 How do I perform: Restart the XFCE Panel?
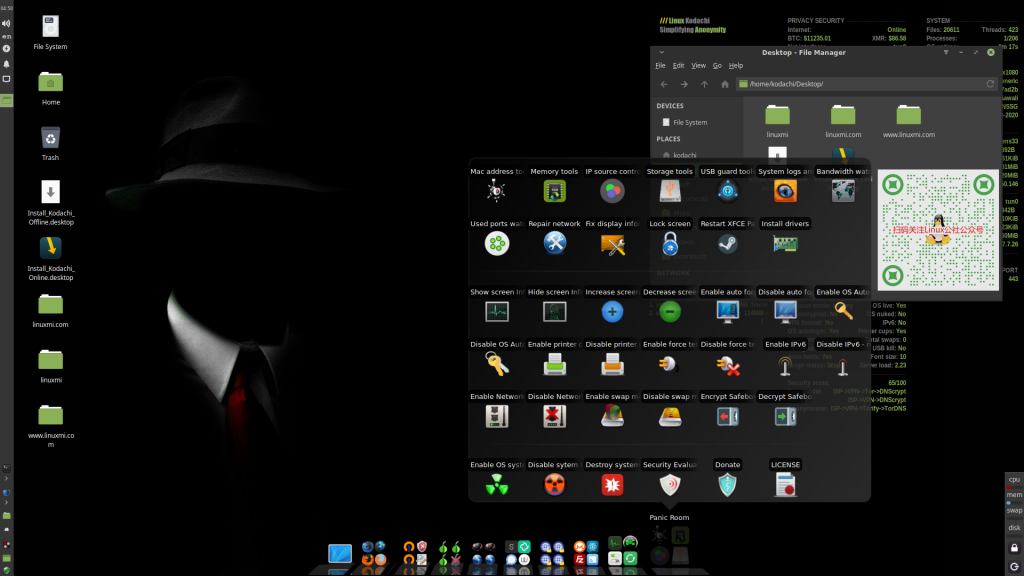point(728,244)
